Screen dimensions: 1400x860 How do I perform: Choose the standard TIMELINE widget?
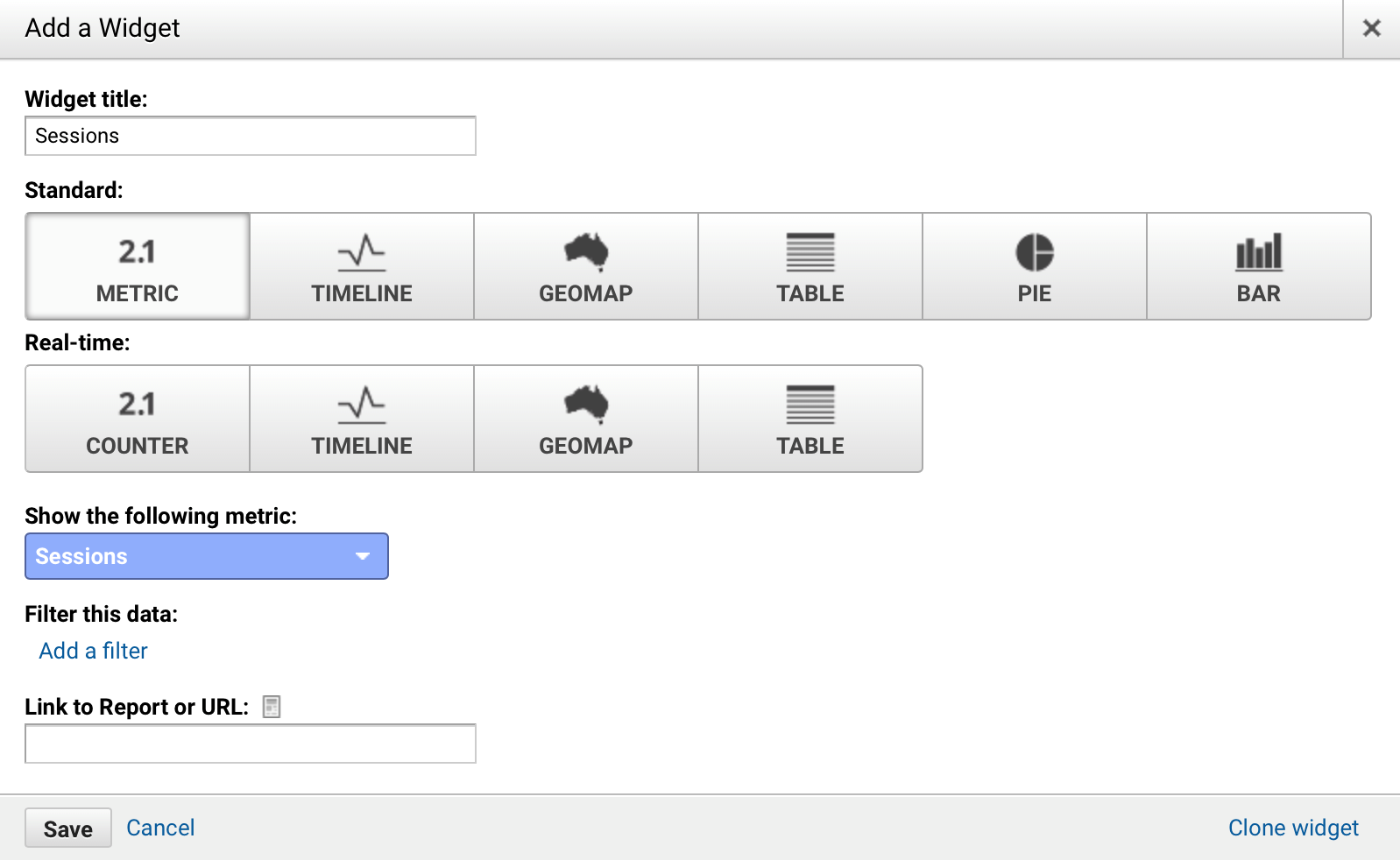click(x=362, y=266)
